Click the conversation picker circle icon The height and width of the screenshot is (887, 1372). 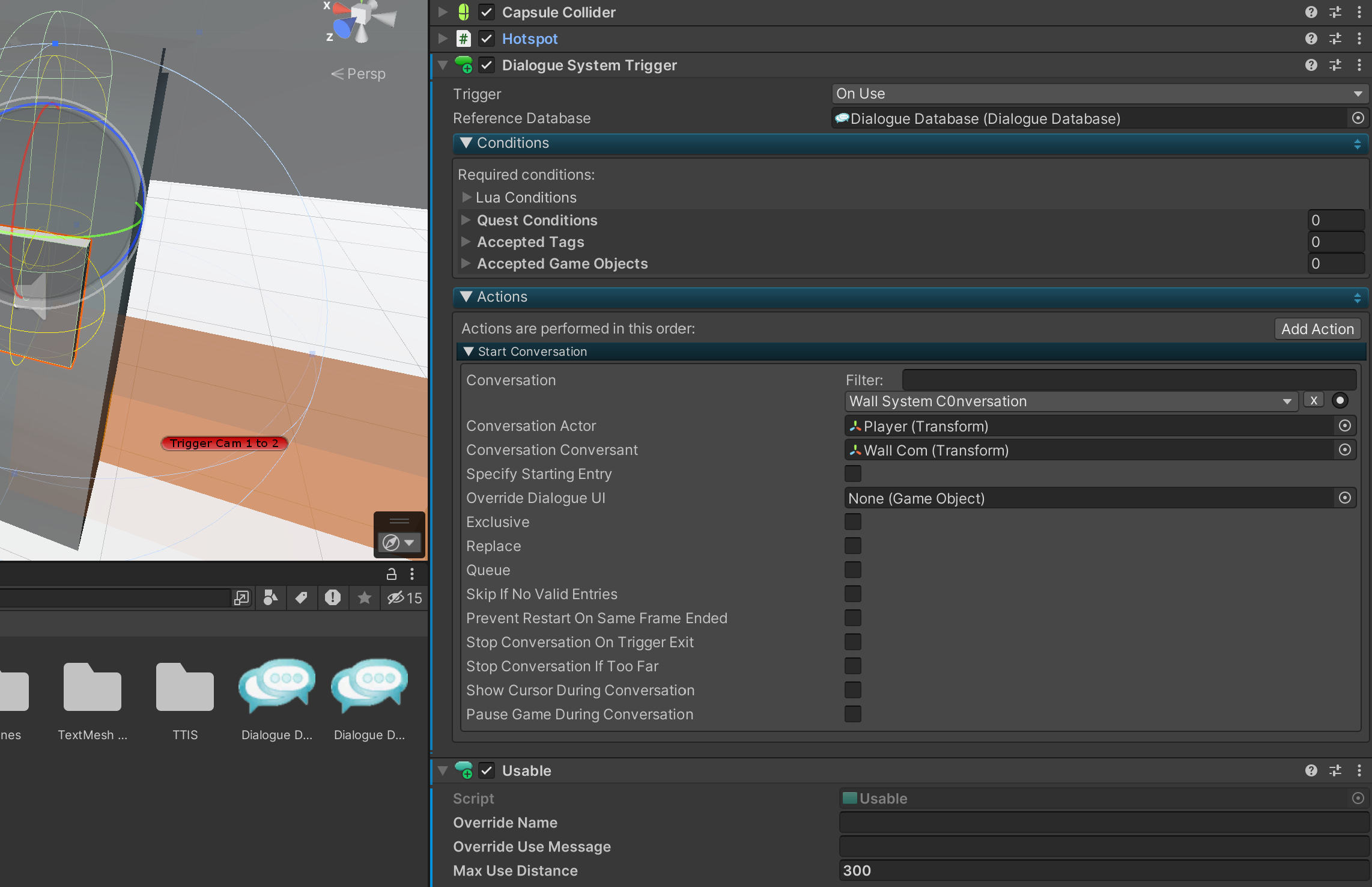(1340, 401)
